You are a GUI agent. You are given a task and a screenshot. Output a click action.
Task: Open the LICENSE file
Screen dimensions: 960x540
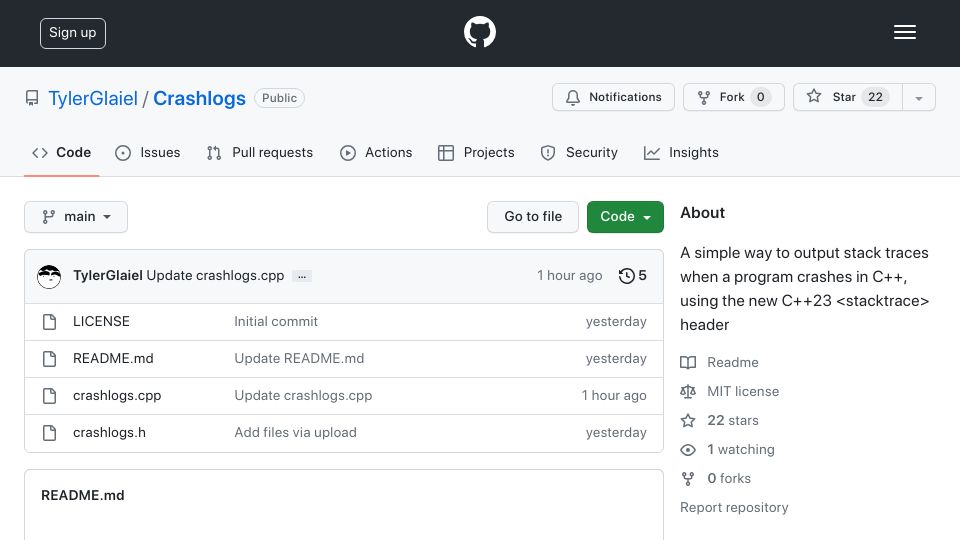[101, 321]
